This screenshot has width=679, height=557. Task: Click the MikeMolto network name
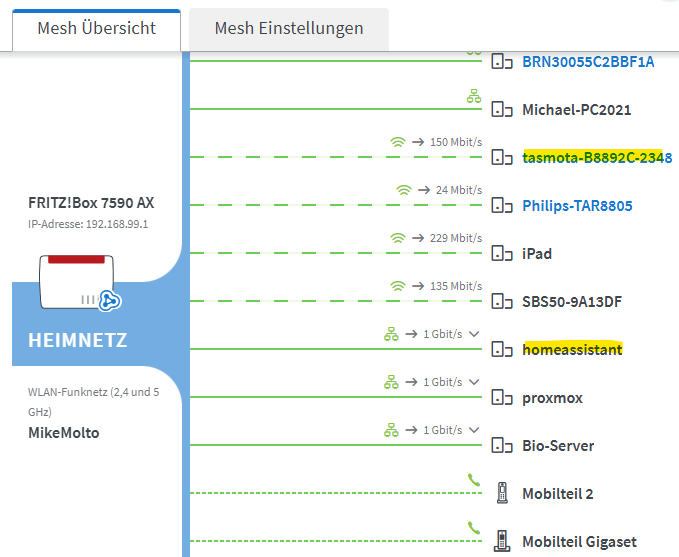tap(64, 433)
